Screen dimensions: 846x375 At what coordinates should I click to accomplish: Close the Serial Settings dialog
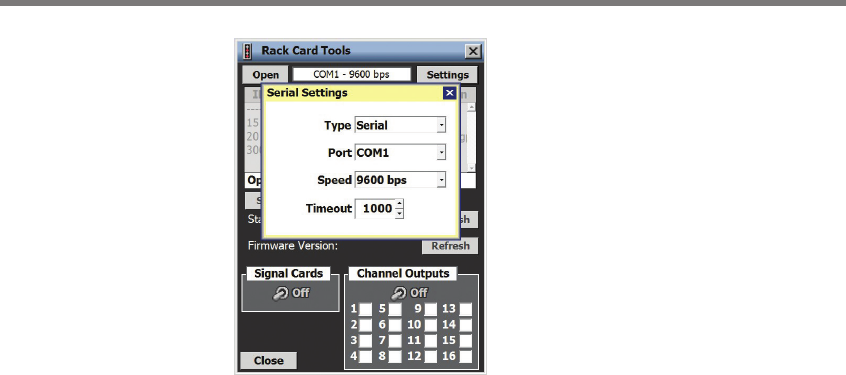449,93
